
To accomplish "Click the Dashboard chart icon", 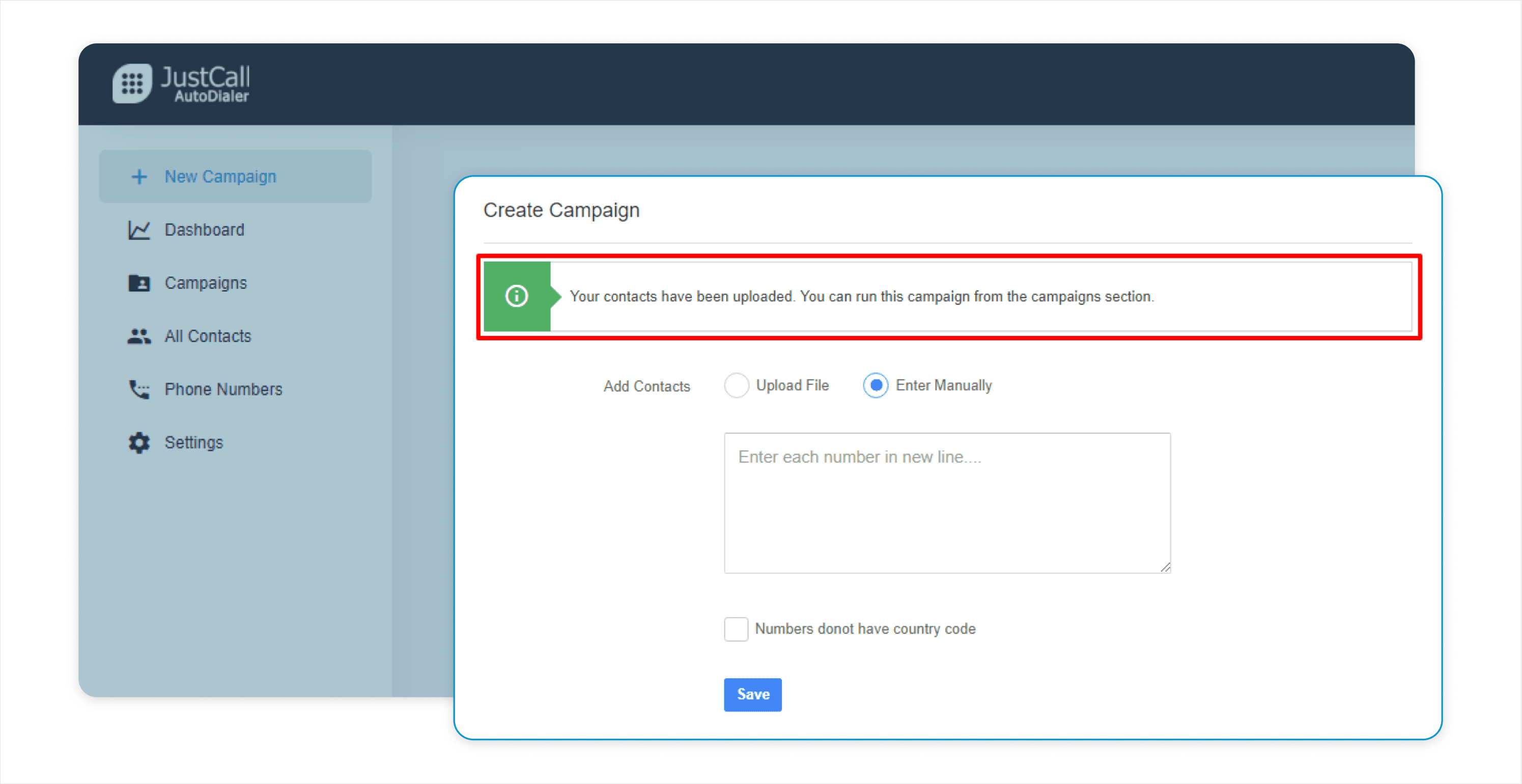I will [139, 229].
